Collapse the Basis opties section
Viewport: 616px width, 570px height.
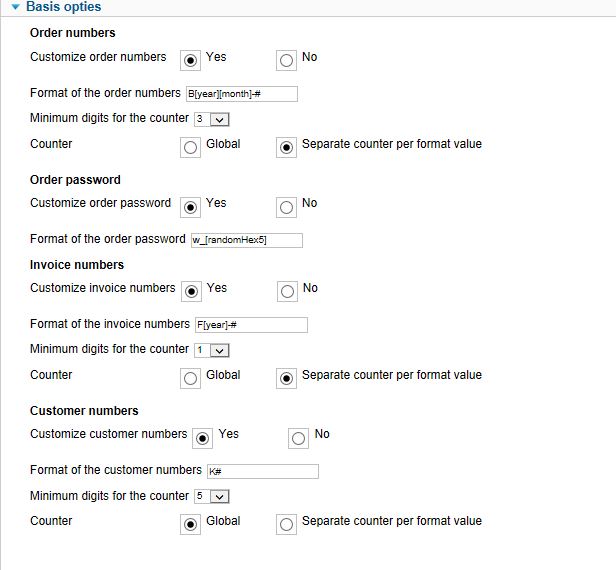coord(15,7)
